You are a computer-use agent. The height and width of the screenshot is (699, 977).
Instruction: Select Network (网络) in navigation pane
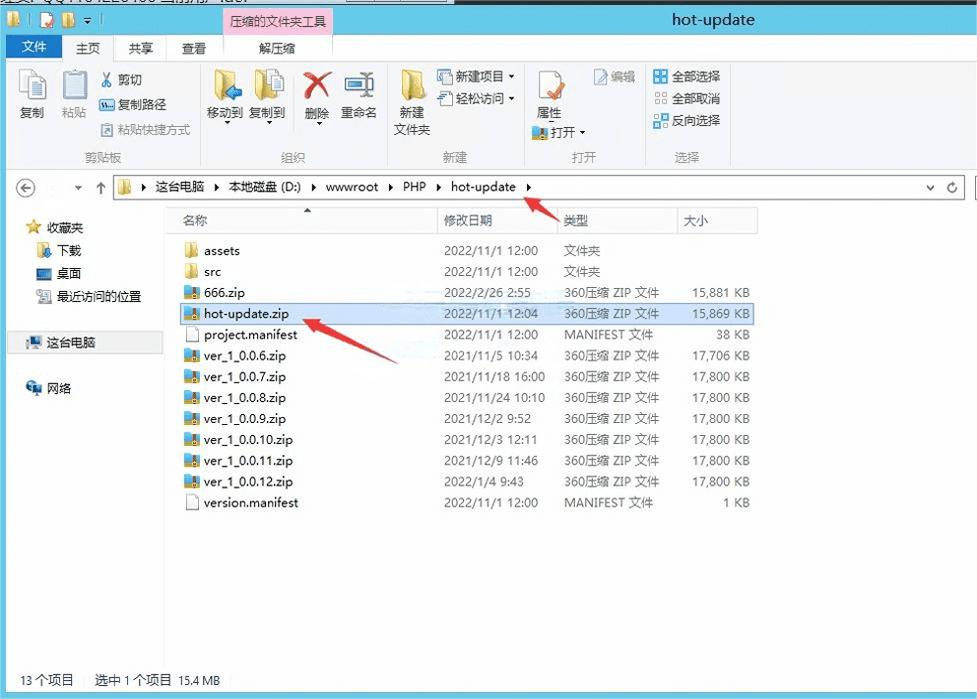pyautogui.click(x=49, y=388)
